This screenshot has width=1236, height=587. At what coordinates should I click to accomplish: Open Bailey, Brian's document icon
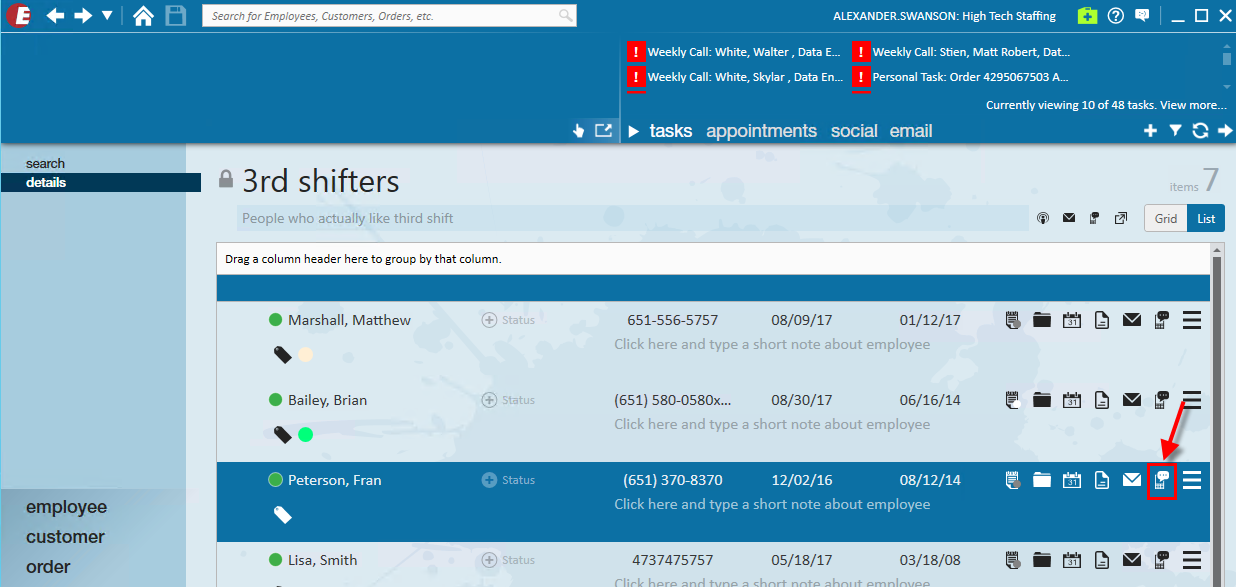(x=1102, y=400)
